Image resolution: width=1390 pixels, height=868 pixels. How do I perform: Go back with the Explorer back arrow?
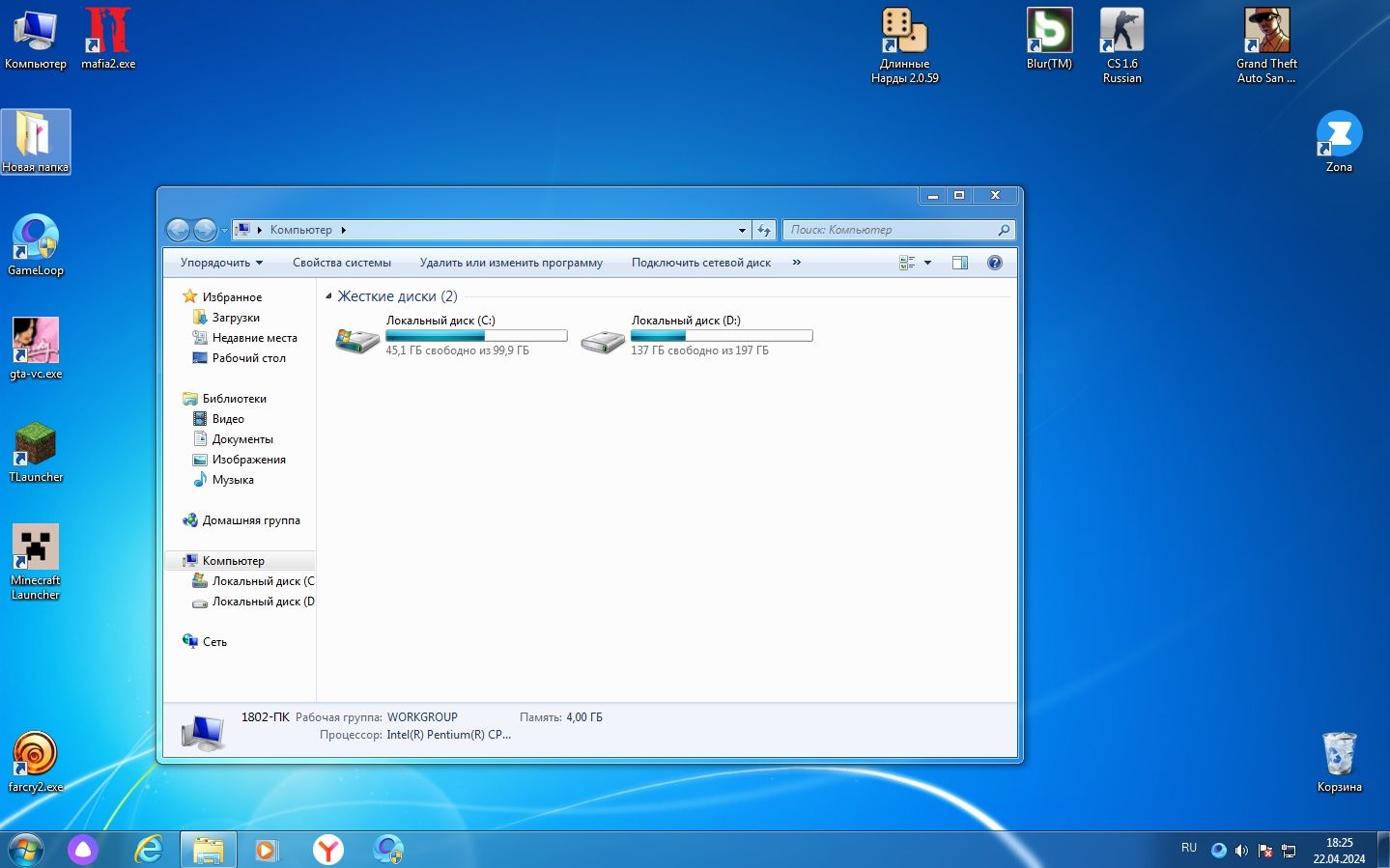coord(178,230)
